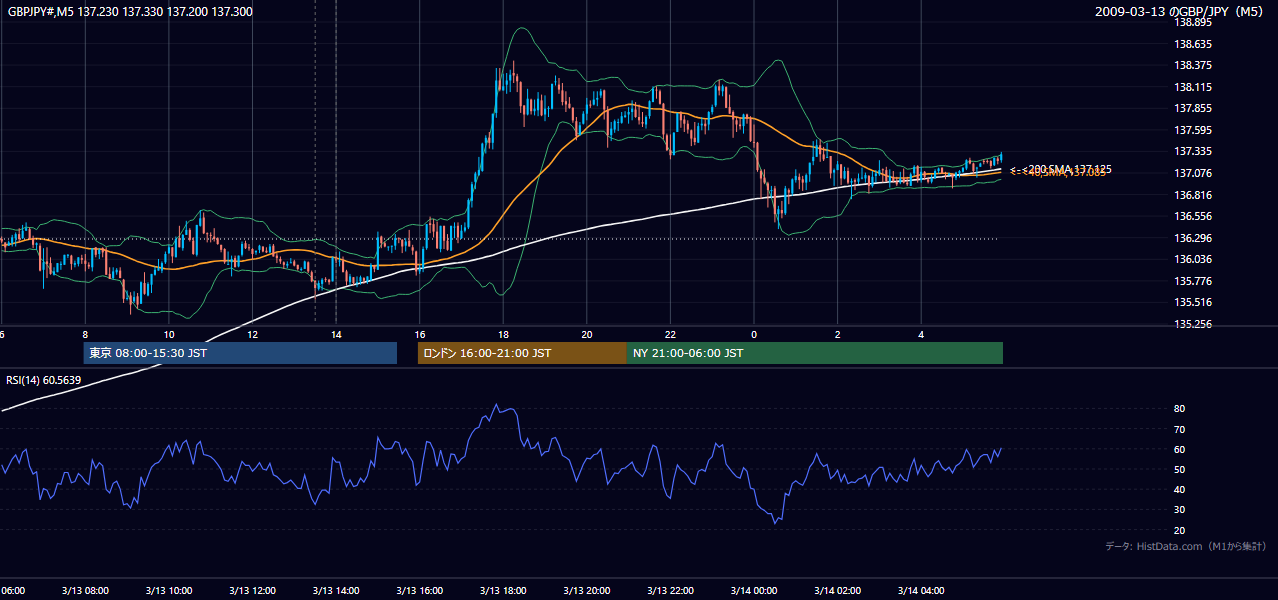Click hour label 12 under price chart
Screen dimensions: 1278x600
coord(252,334)
